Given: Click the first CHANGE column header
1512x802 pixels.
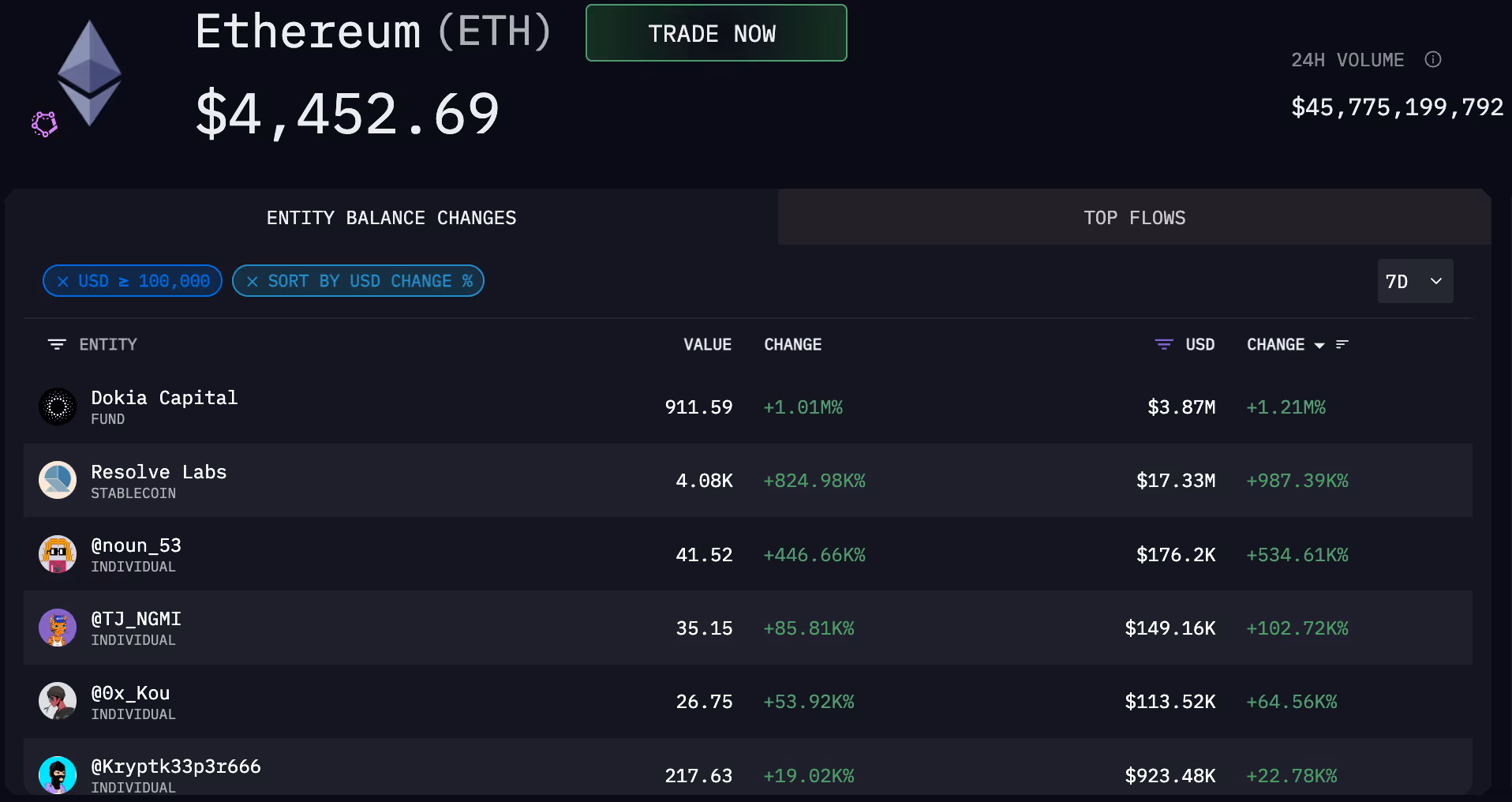Looking at the screenshot, I should (x=792, y=344).
